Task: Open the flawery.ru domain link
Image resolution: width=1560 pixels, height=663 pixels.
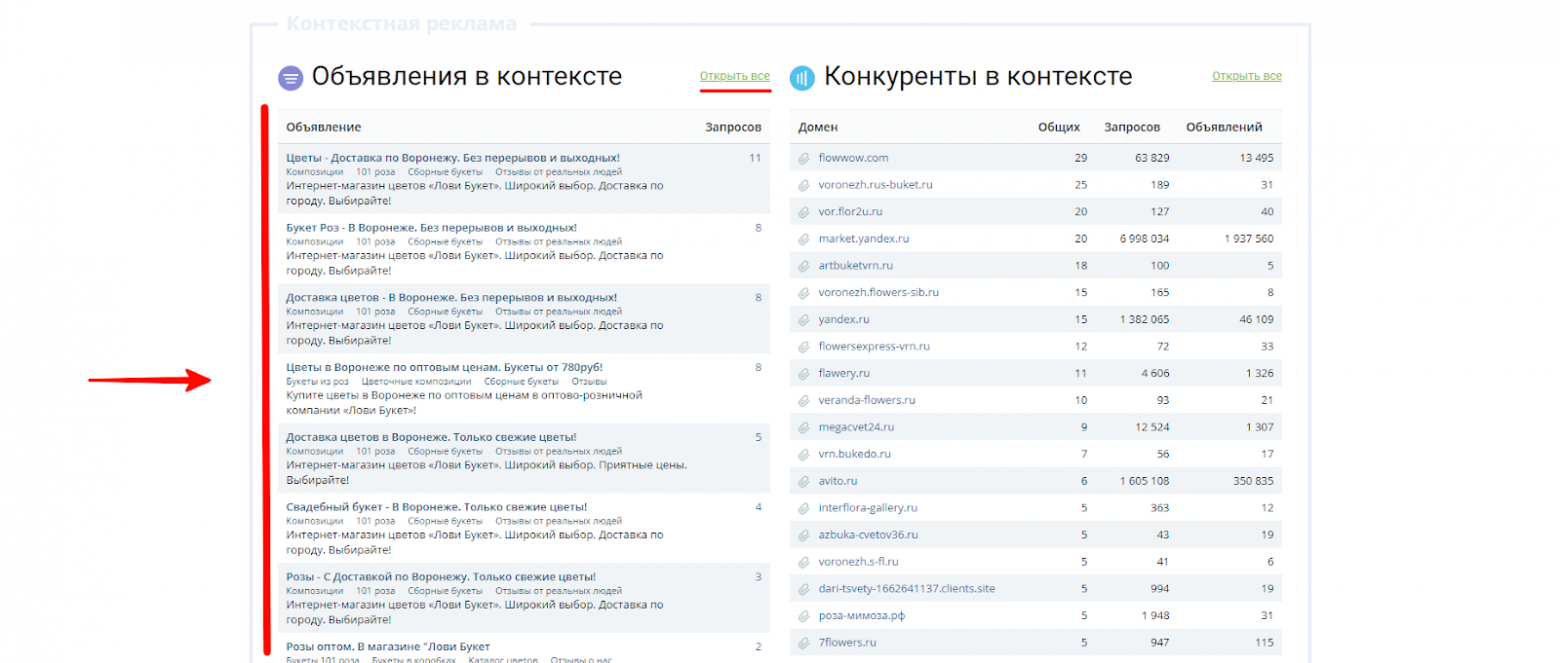Action: point(844,374)
